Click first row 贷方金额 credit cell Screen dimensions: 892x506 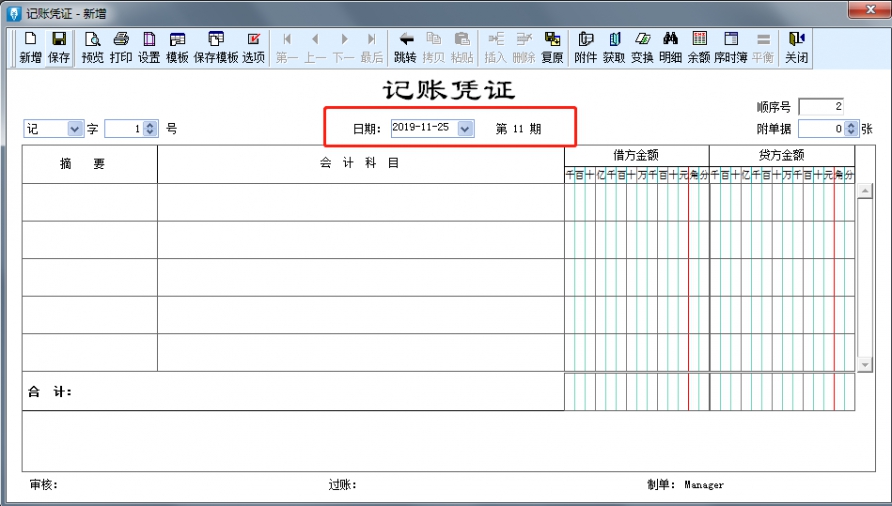pos(782,202)
